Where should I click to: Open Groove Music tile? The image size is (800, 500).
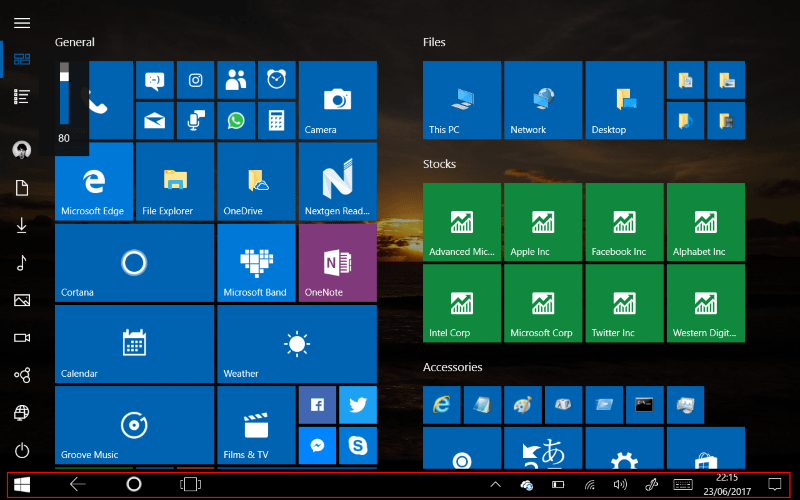click(135, 425)
